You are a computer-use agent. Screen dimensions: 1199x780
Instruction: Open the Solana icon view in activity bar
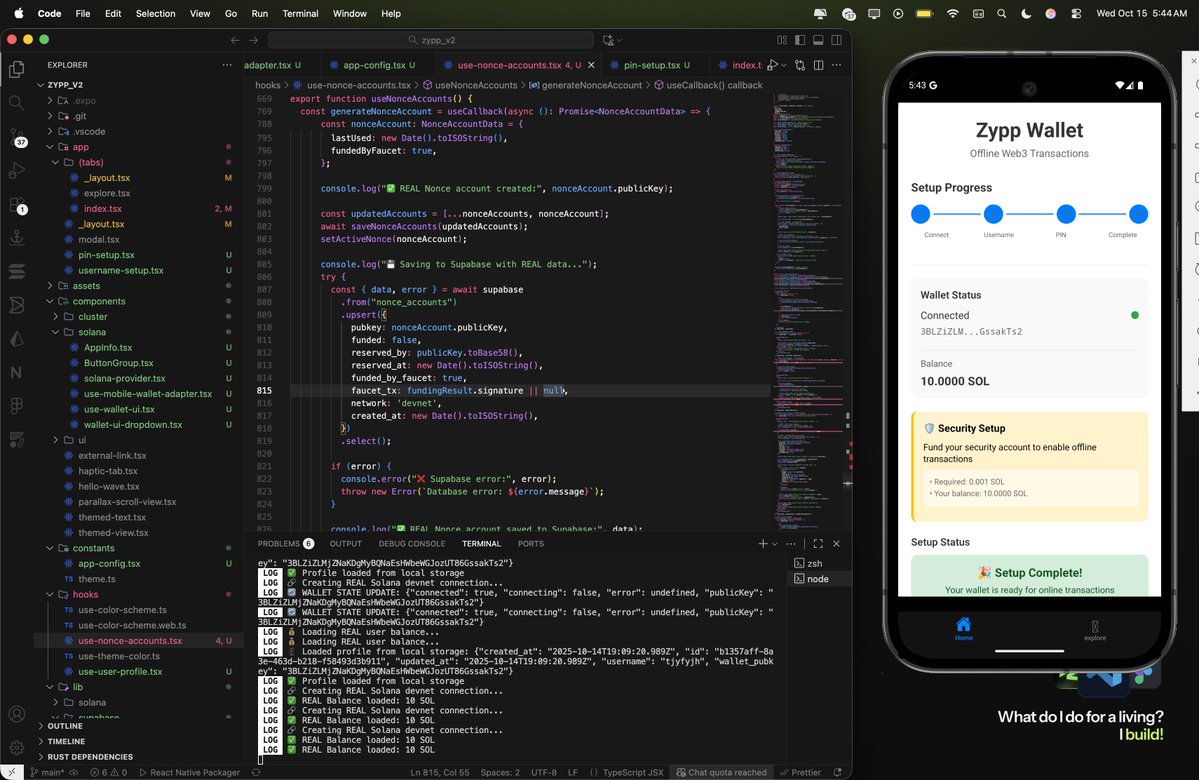coord(16,271)
